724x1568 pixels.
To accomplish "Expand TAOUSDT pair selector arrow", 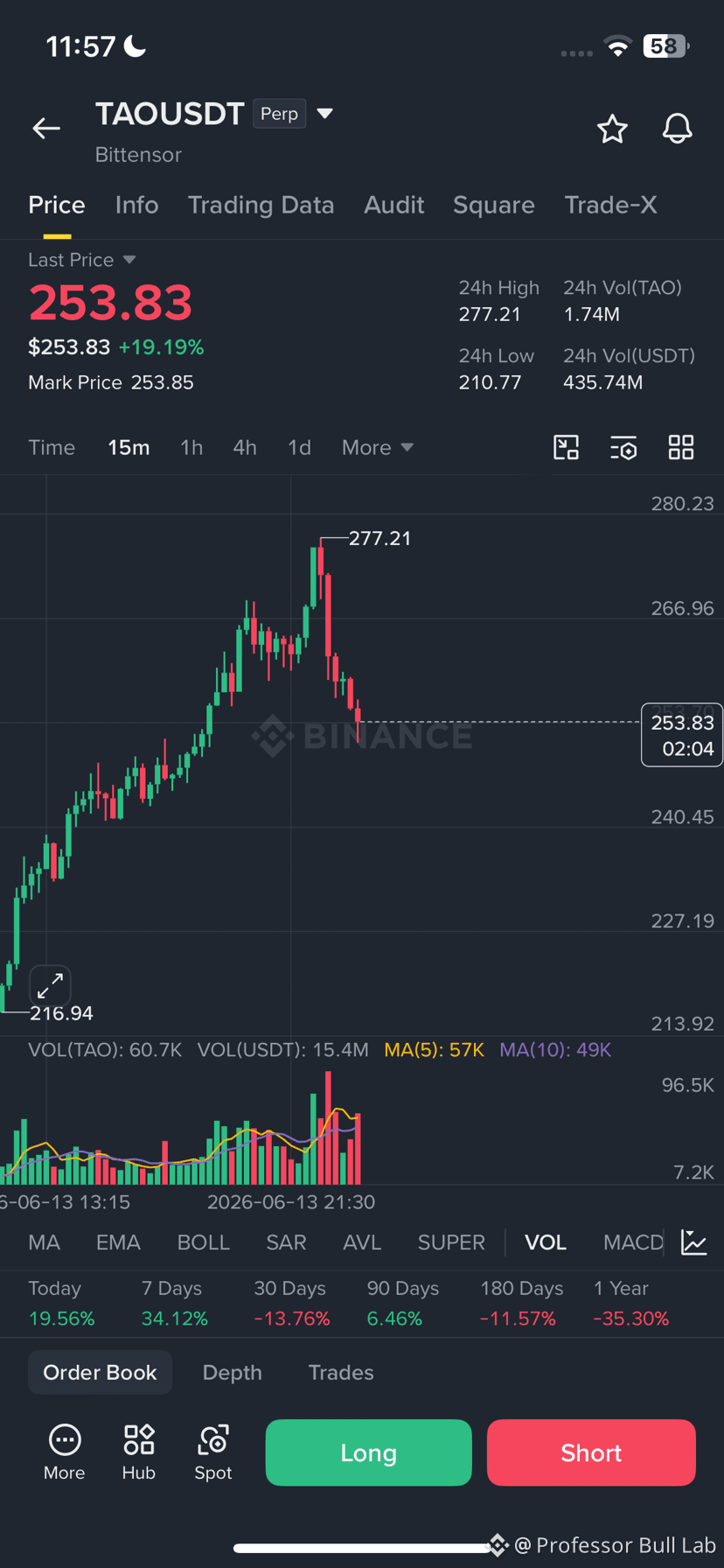I will (x=324, y=114).
